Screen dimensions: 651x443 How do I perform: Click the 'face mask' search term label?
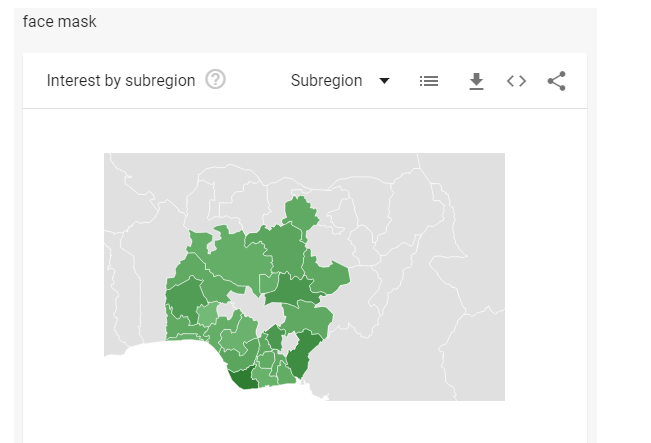tap(60, 21)
